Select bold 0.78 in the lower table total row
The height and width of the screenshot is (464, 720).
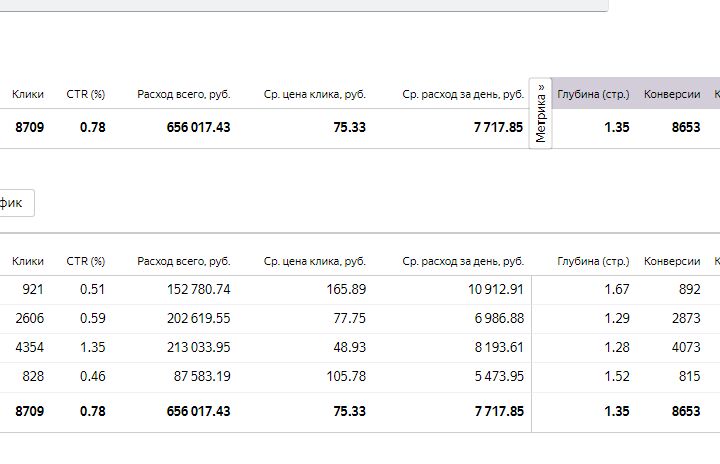coord(93,411)
